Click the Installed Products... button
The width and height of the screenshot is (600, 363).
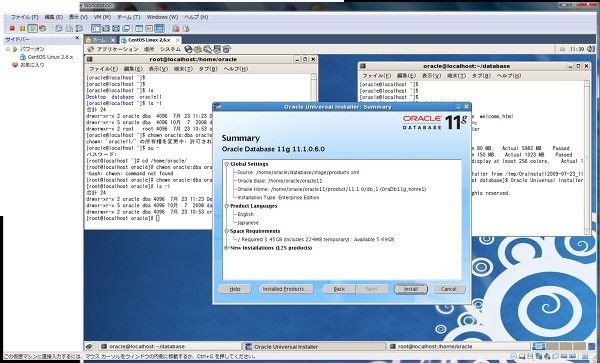[286, 289]
